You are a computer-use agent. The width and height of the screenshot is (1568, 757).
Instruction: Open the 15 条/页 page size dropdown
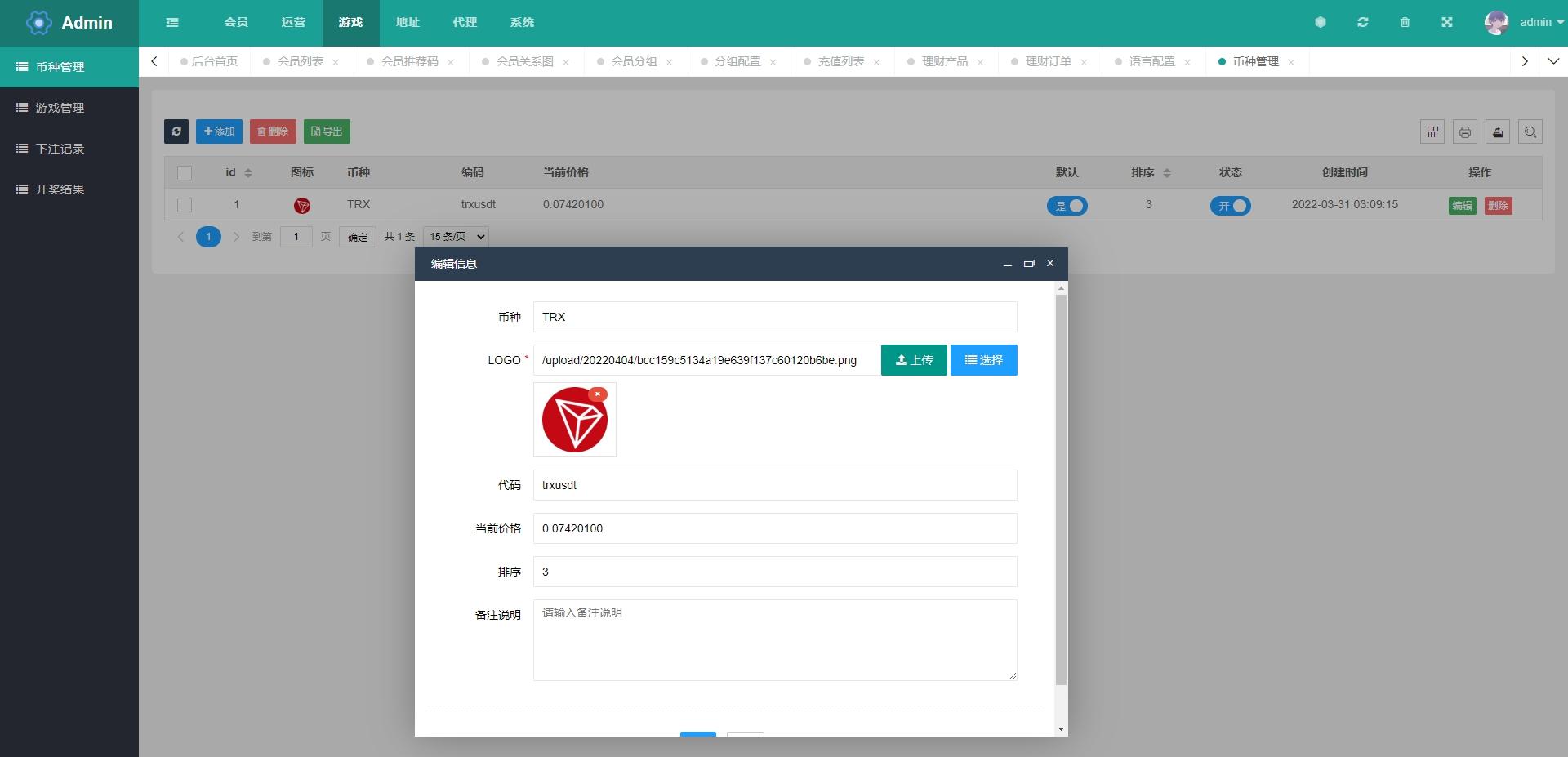point(457,237)
